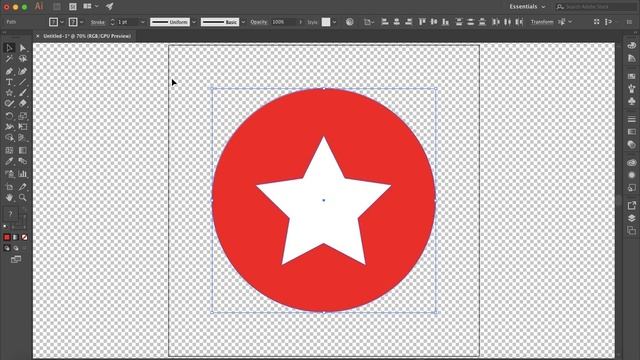Select the Direct Selection tool
640x360 pixels.
pos(23,48)
